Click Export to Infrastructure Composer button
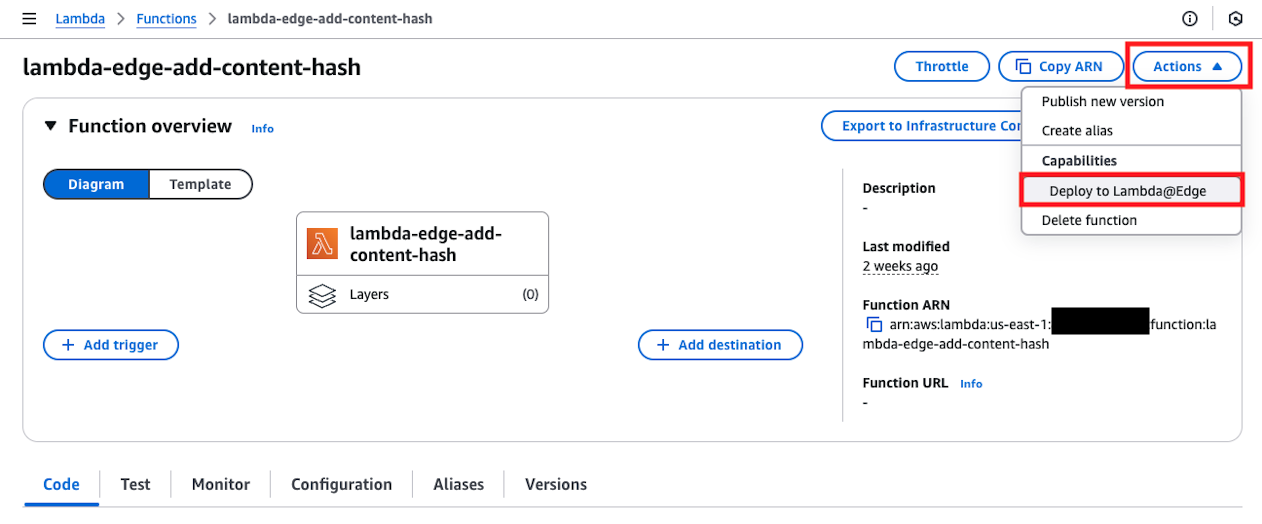 (x=921, y=126)
